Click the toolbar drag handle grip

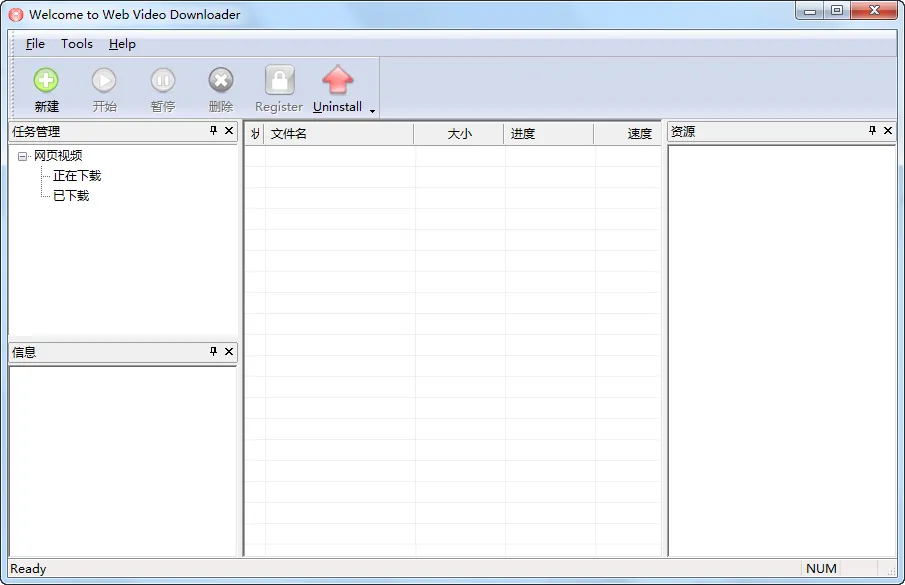[x=14, y=88]
